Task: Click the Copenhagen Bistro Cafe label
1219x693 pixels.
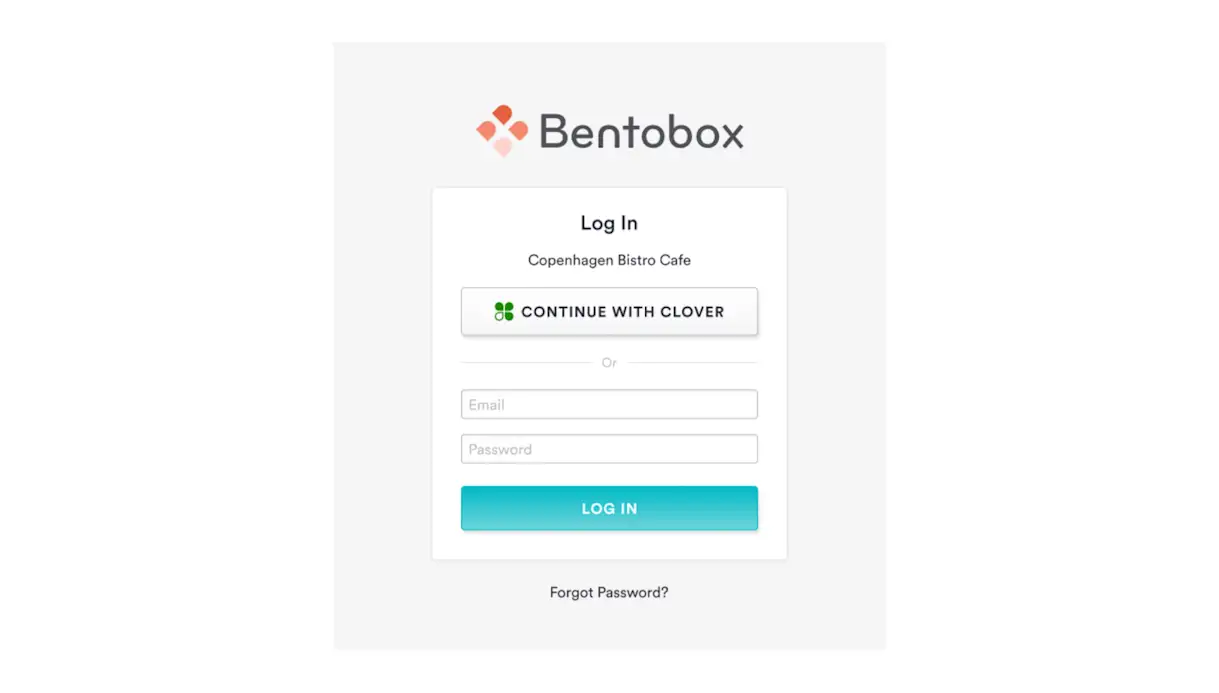Action: [x=609, y=260]
